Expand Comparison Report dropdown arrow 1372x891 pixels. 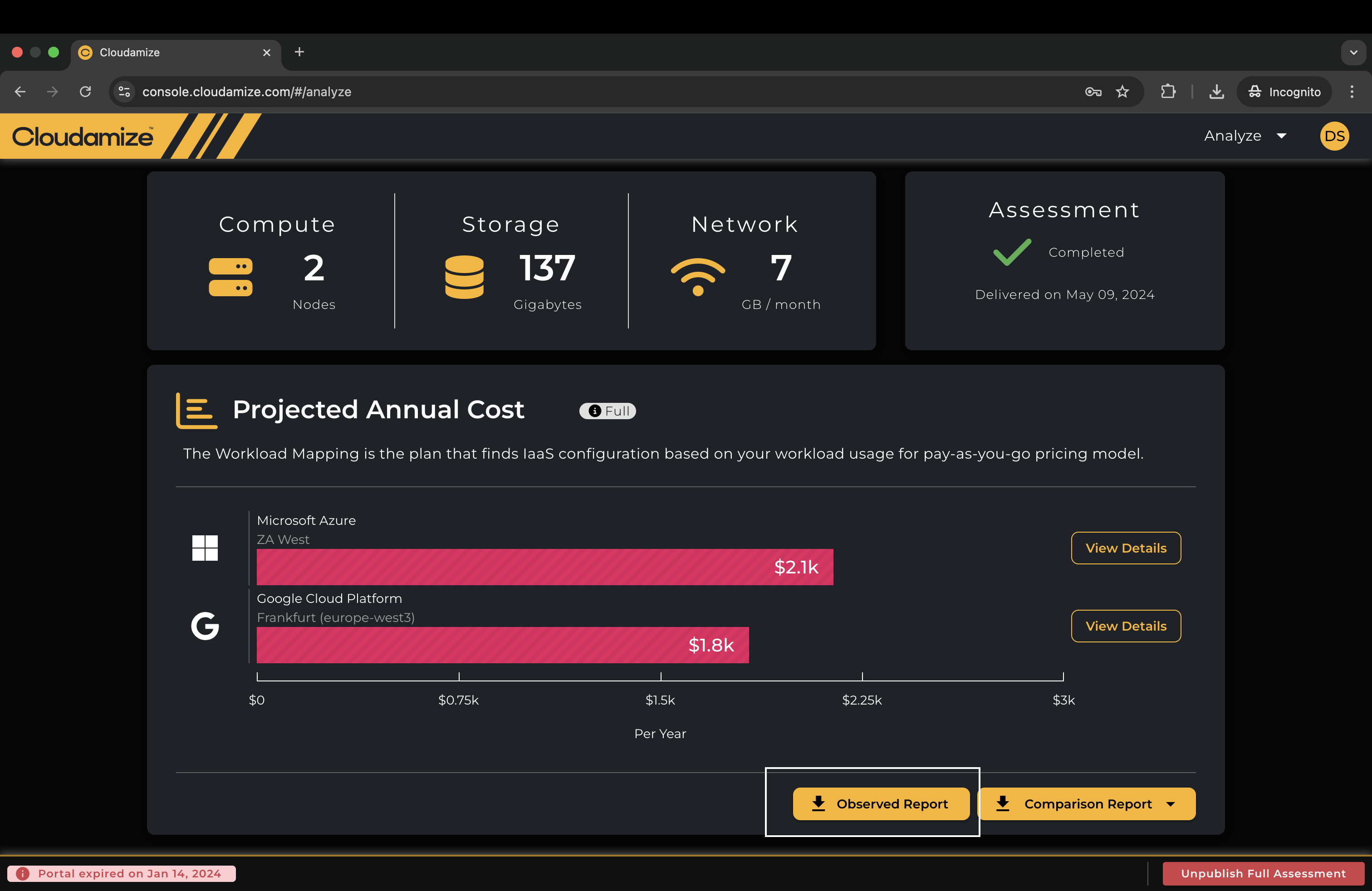click(1170, 804)
